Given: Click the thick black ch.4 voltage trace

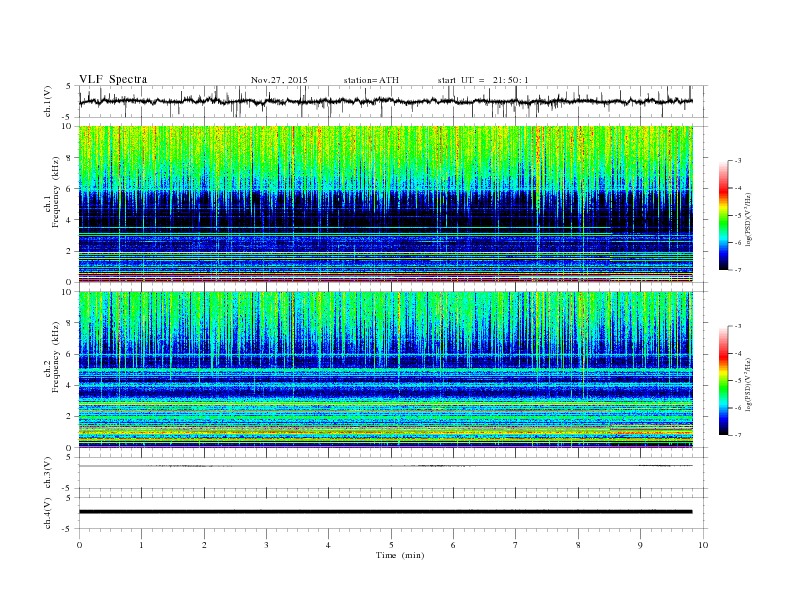Looking at the screenshot, I should click(x=386, y=512).
